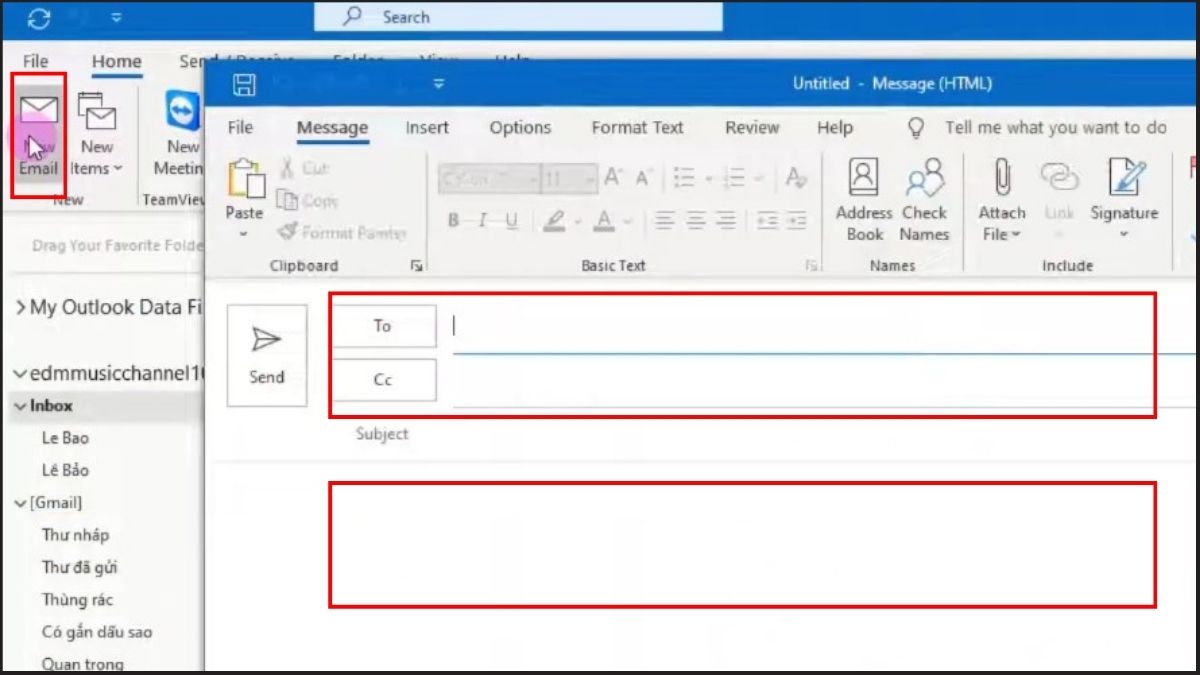Image resolution: width=1200 pixels, height=675 pixels.
Task: Select the Message ribbon tab
Action: point(332,128)
